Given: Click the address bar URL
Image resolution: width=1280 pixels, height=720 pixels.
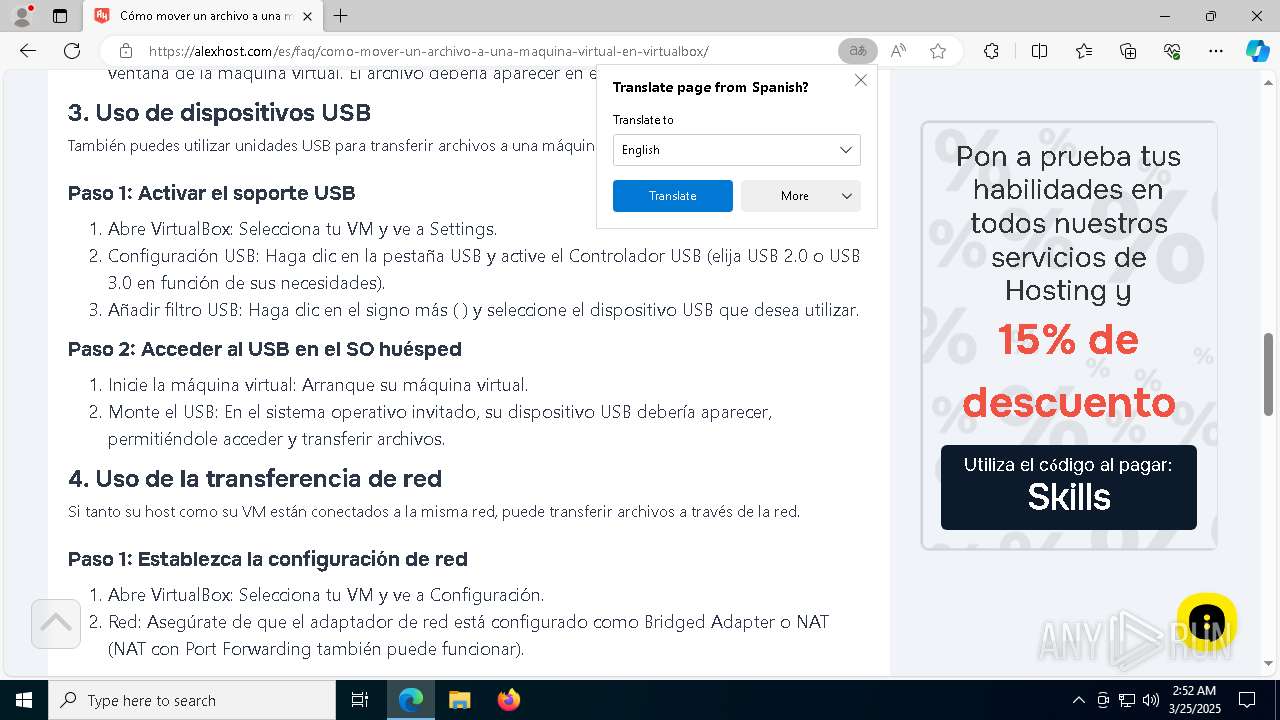Looking at the screenshot, I should click(x=428, y=51).
